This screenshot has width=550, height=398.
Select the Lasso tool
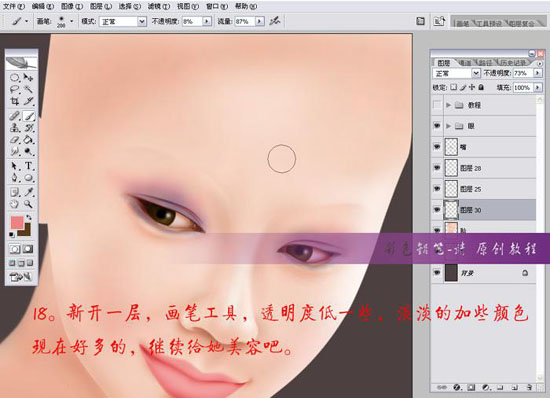pyautogui.click(x=14, y=89)
